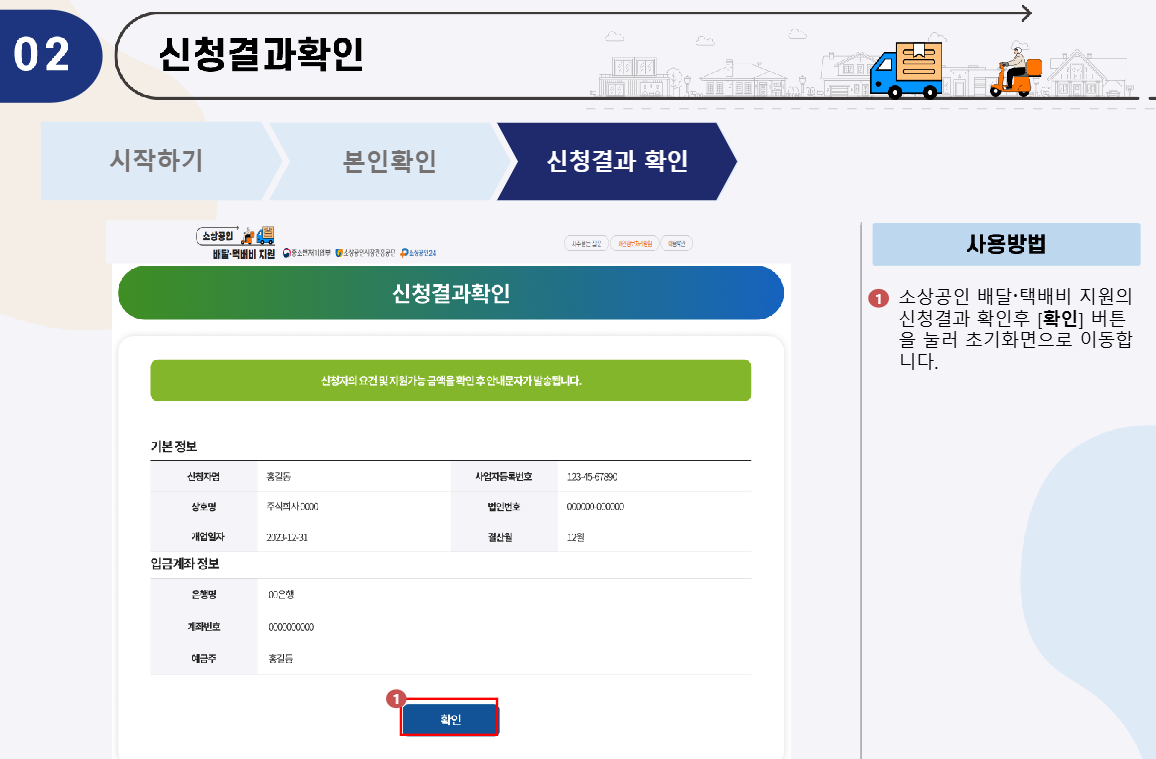The width and height of the screenshot is (1156, 759).
Task: Click the value 12월
Action: pyautogui.click(x=576, y=537)
